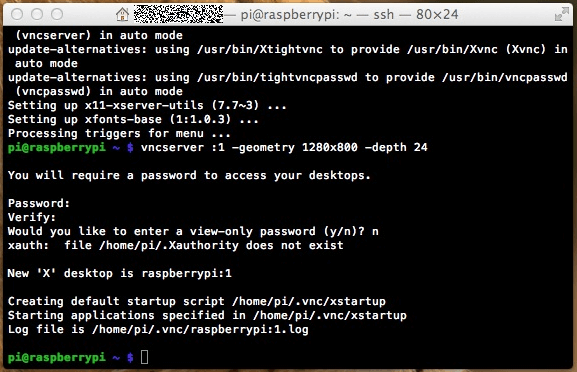
Task: Click the command 'vncserver :1 -geometry 1280x800 -depth 24'
Action: tap(284, 148)
